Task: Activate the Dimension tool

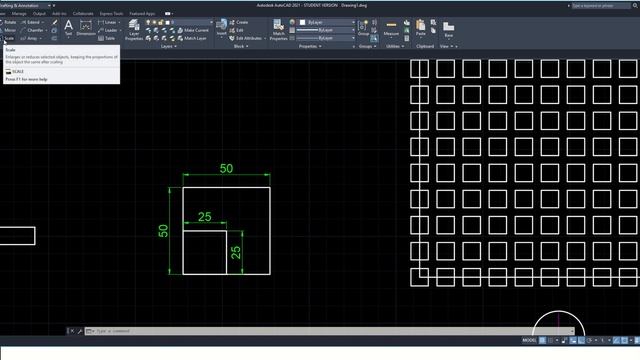Action: click(x=86, y=28)
